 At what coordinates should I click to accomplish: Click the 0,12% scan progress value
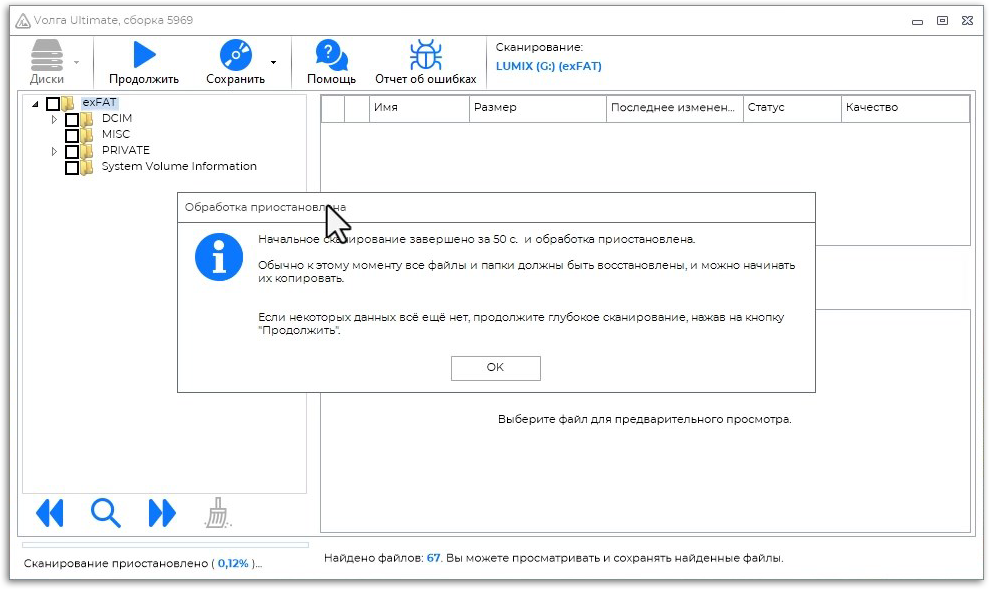click(233, 563)
